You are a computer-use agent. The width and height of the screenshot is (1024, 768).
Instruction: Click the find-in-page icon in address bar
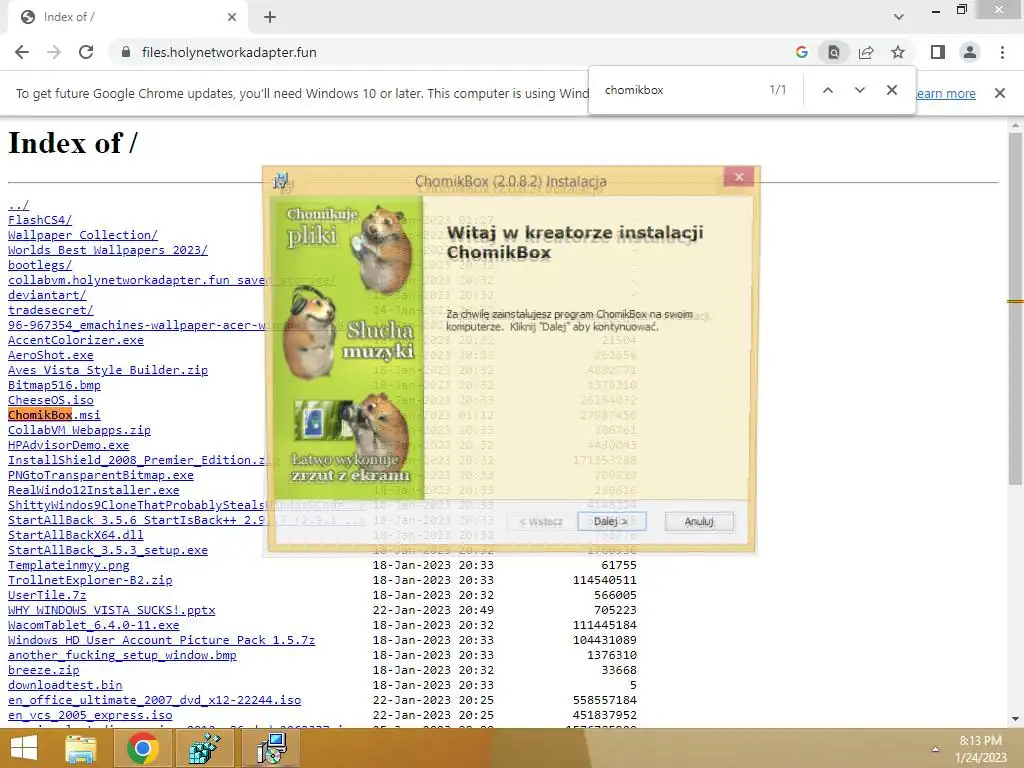[x=834, y=52]
